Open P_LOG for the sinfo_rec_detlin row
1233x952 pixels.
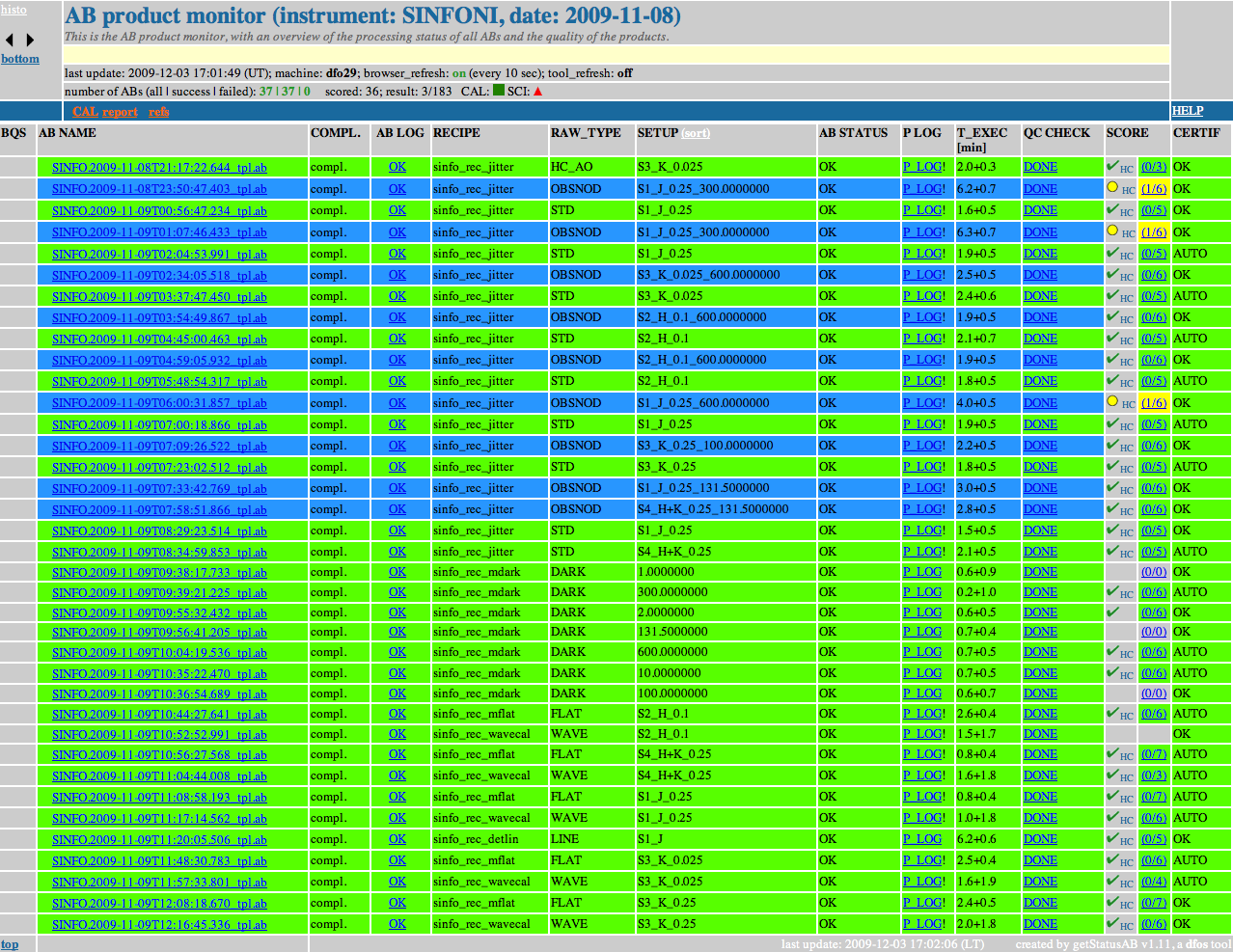922,839
